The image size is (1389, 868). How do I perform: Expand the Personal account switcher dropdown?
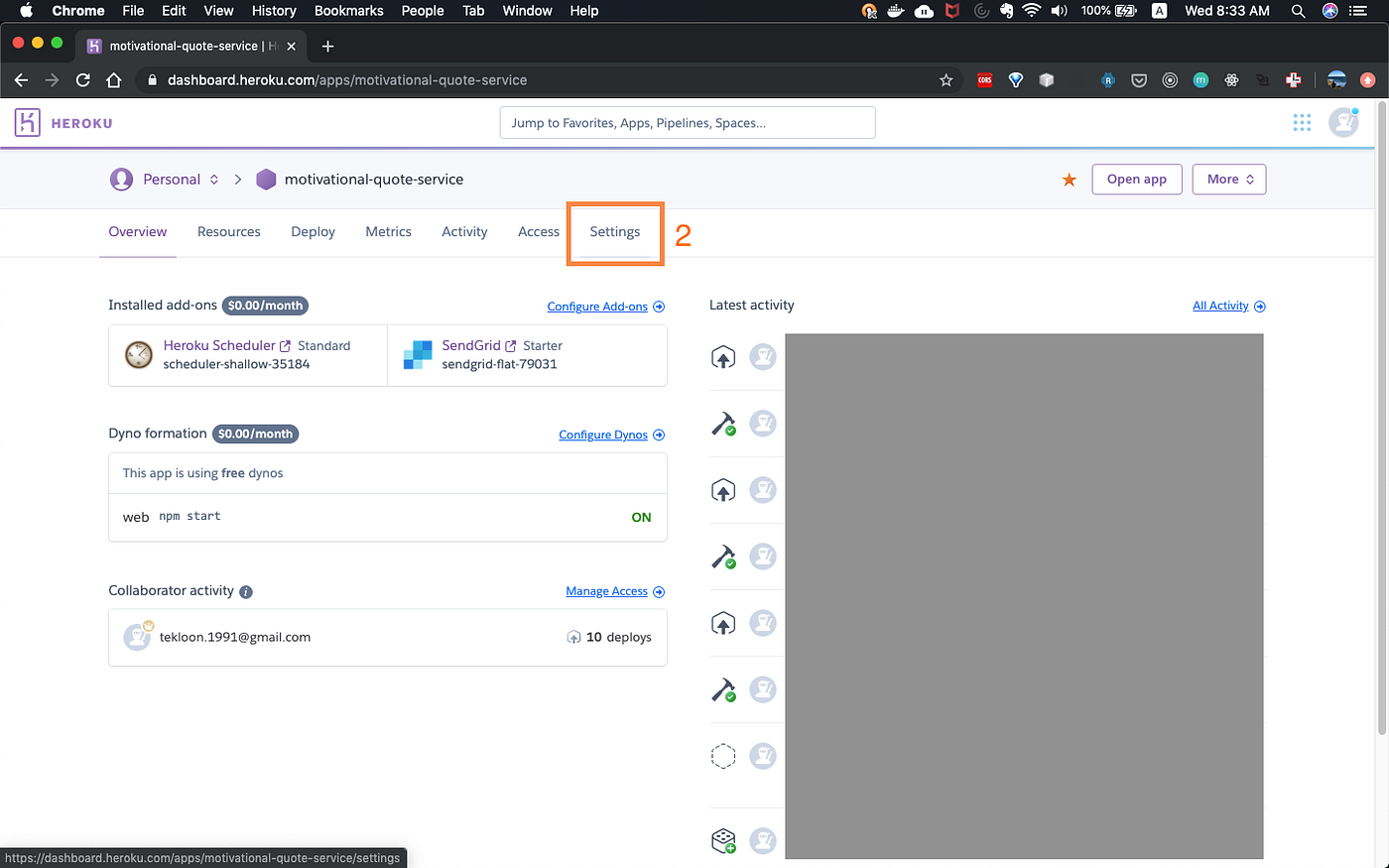coord(213,180)
